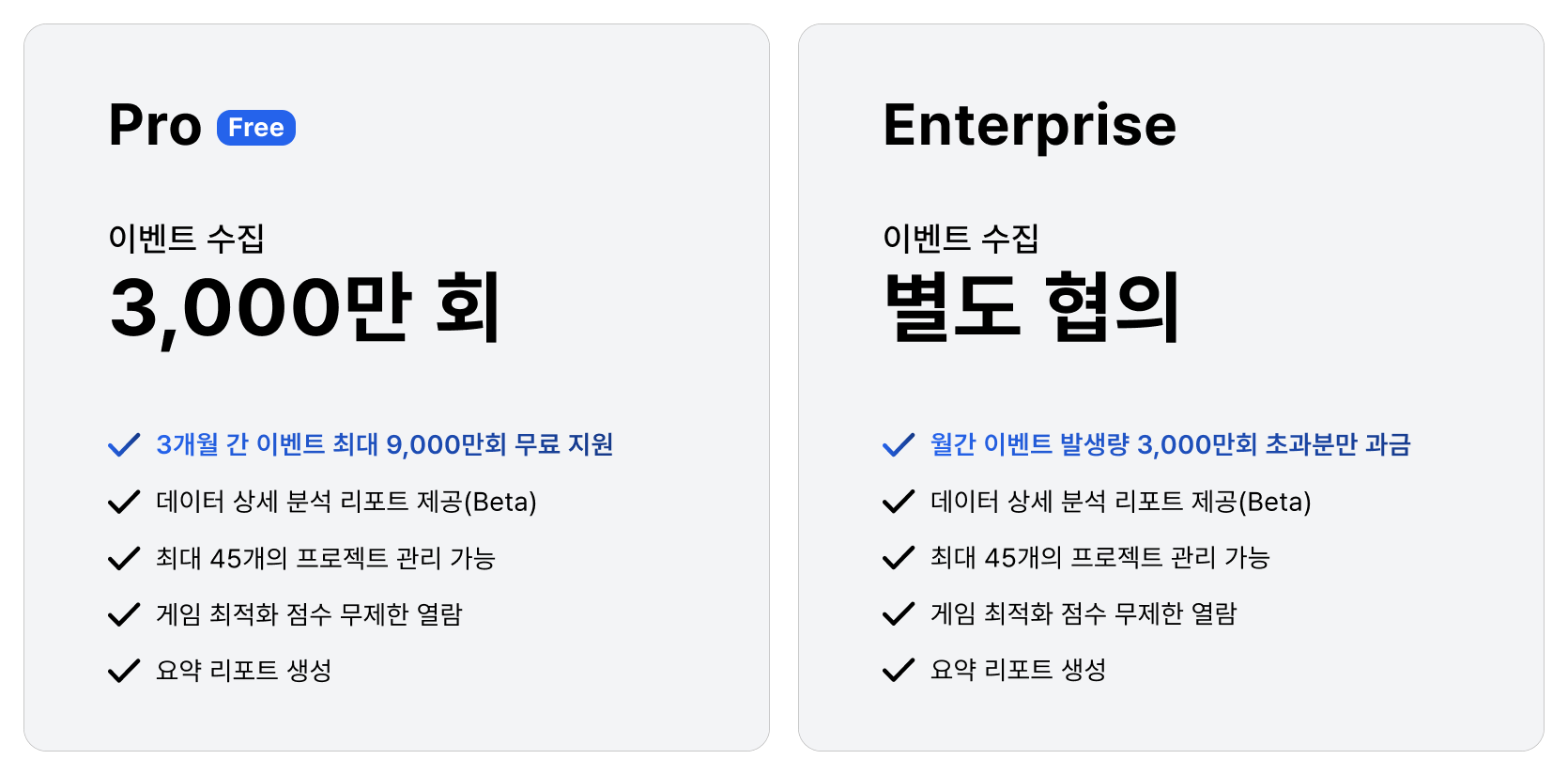Click the 별도 협의 heading
This screenshot has height=775, width=1568.
coord(1032,307)
